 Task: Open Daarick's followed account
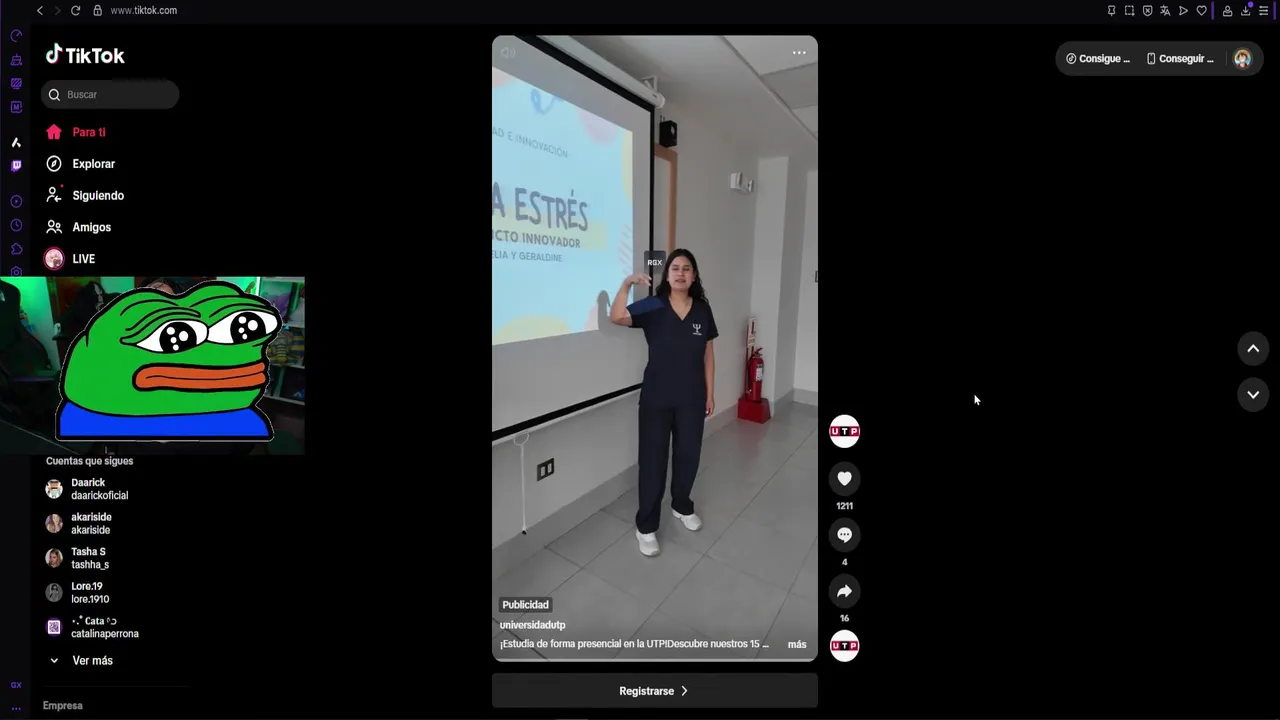[87, 489]
